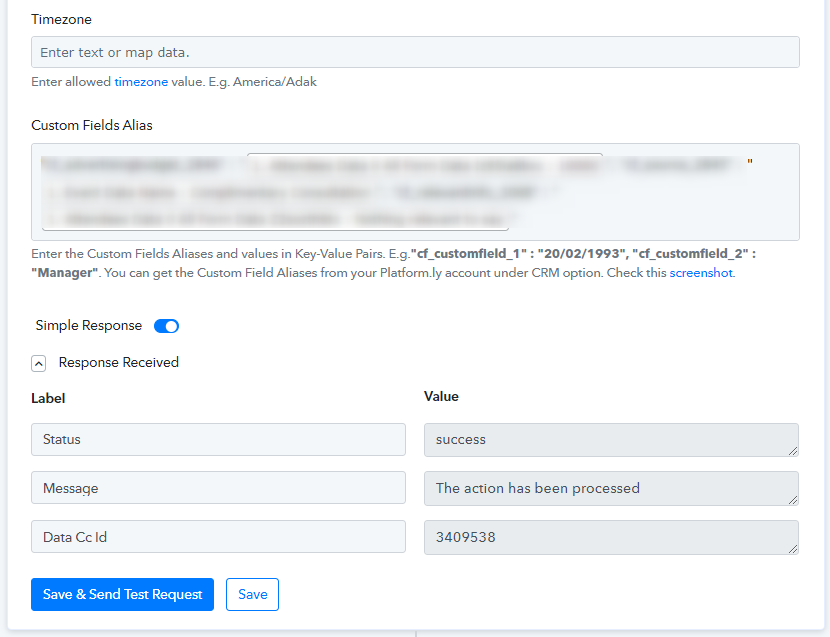
Task: Collapse the Response Received section chevron
Action: point(39,364)
